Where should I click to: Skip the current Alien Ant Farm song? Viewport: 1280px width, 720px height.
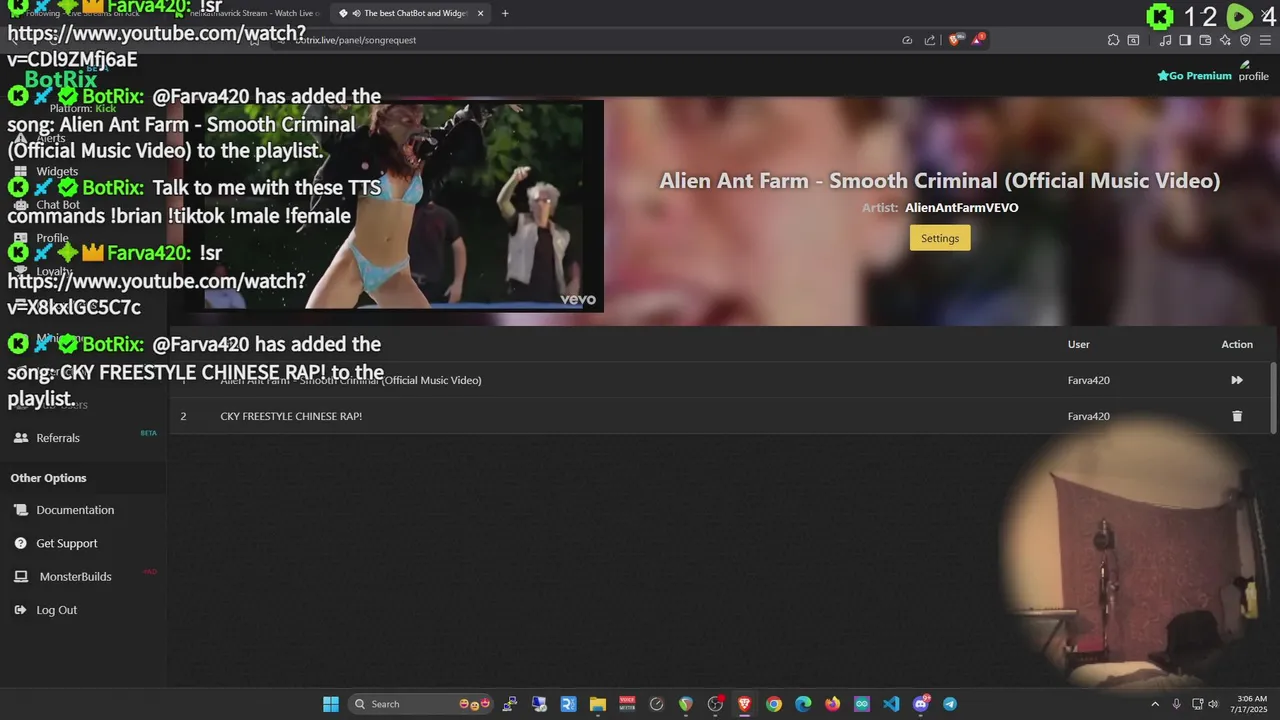pos(1237,380)
